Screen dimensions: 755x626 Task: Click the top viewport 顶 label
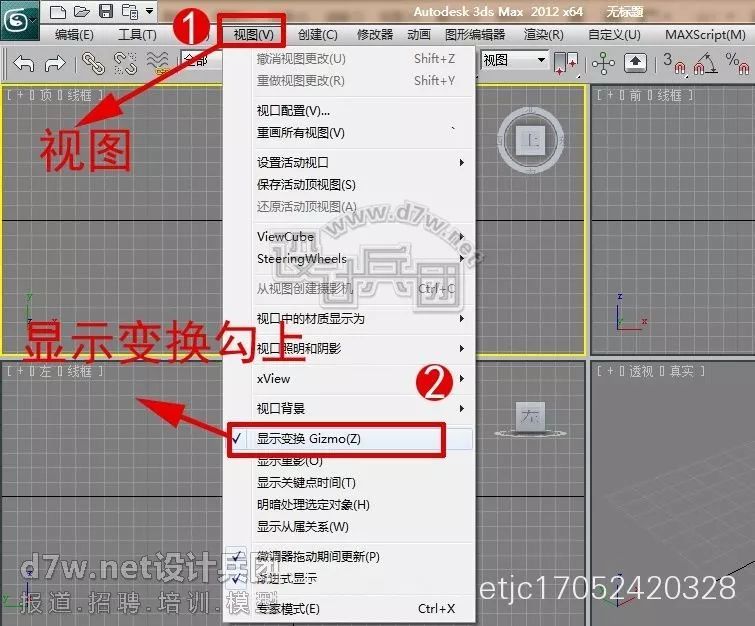[x=45, y=95]
